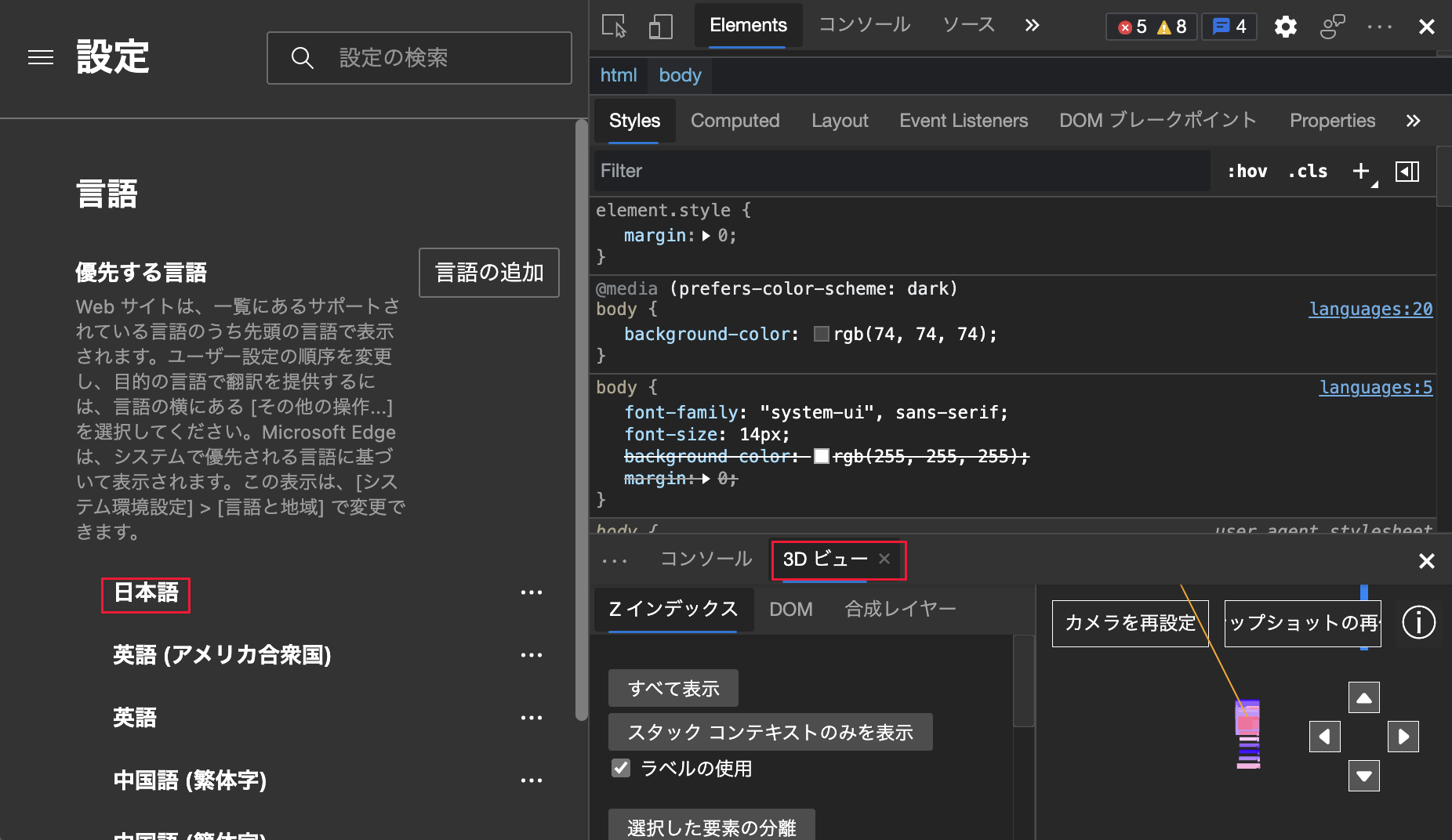Click the up camera arrow in 3D view
This screenshot has width=1452, height=840.
(x=1363, y=697)
